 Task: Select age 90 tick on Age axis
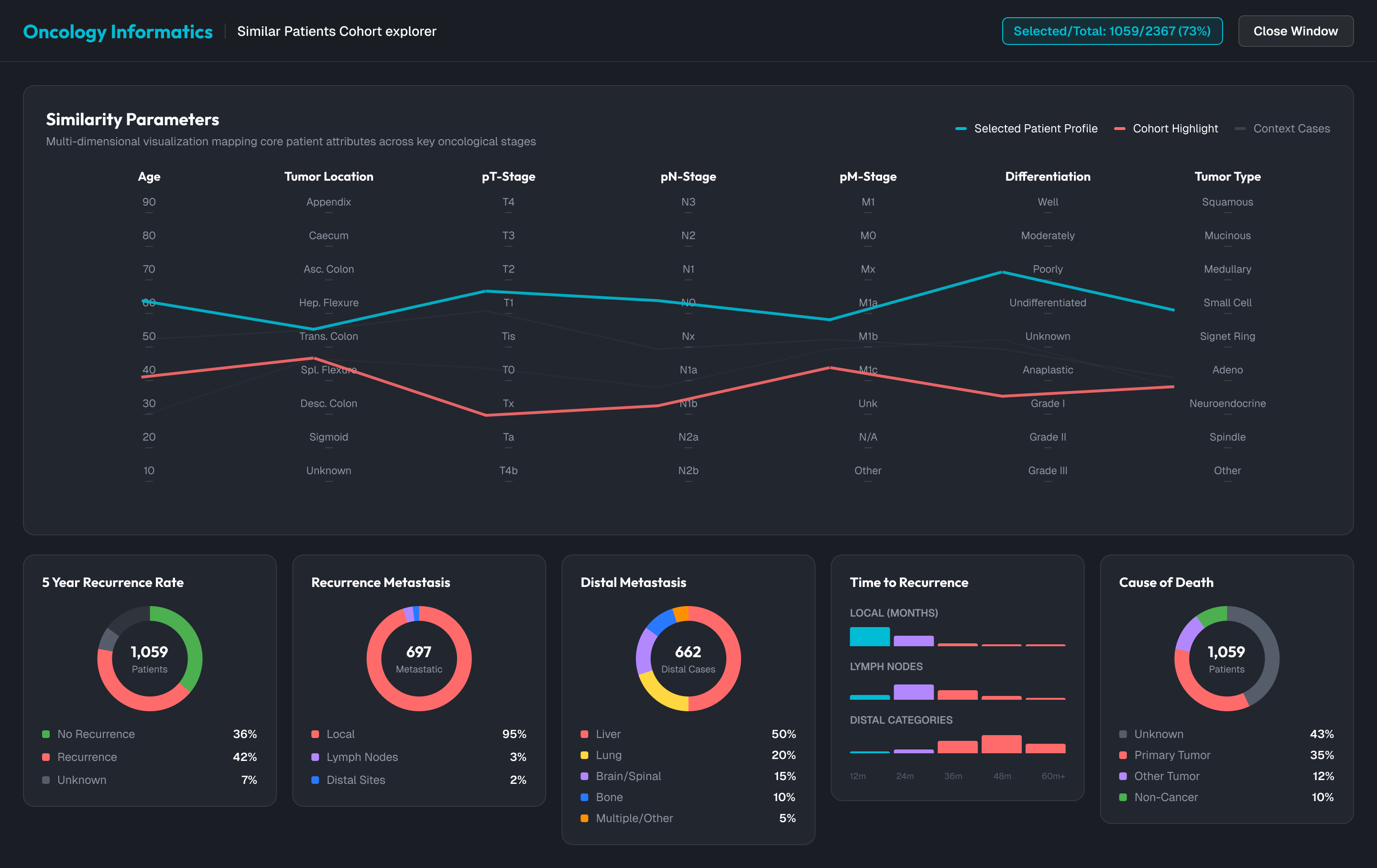pyautogui.click(x=149, y=202)
